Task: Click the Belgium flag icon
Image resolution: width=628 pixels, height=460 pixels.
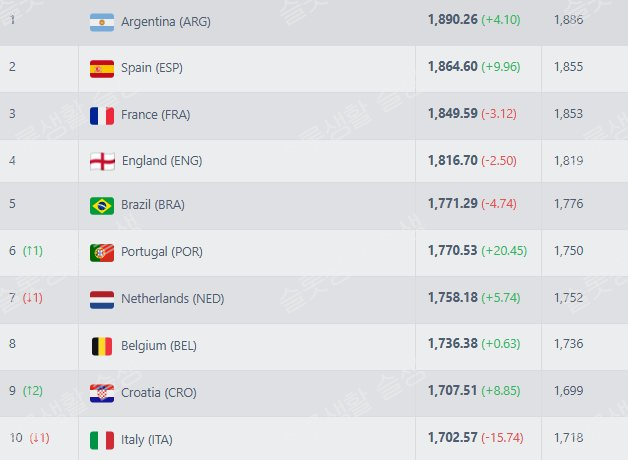Action: pos(102,346)
